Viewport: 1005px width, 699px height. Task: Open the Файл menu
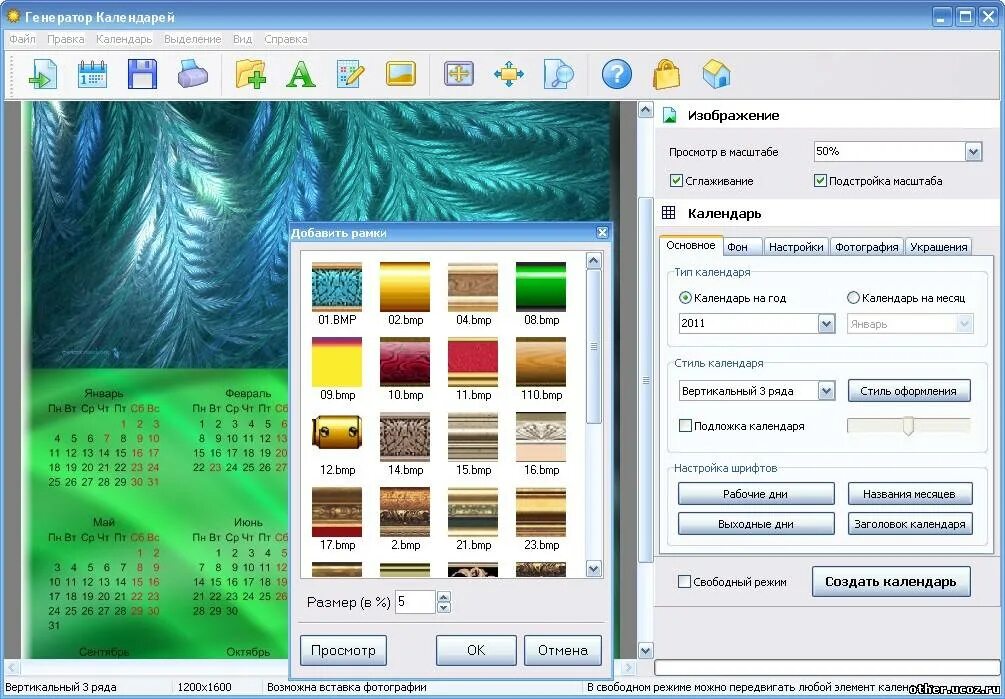22,39
